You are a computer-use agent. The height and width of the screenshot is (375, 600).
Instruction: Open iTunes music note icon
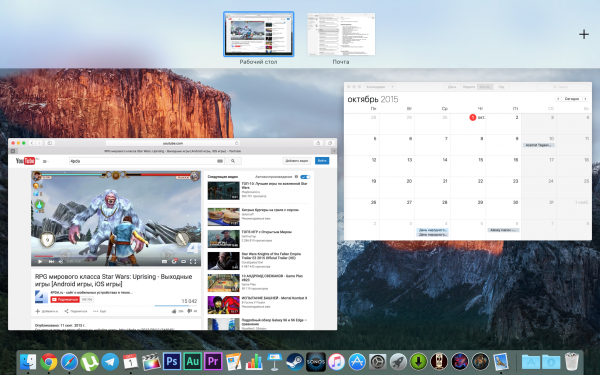click(x=336, y=362)
